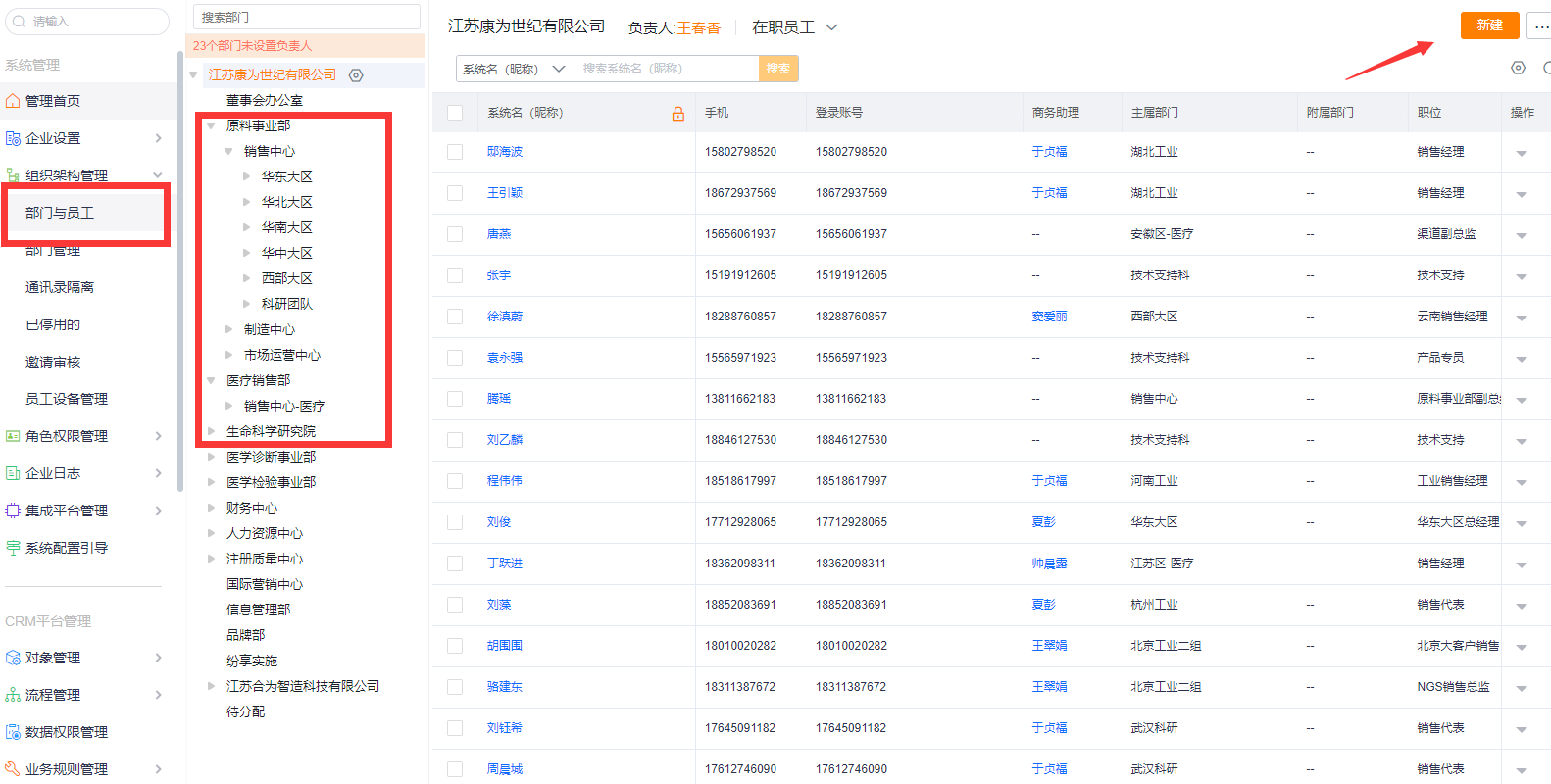Check the row with phone 13811662183

tap(455, 399)
